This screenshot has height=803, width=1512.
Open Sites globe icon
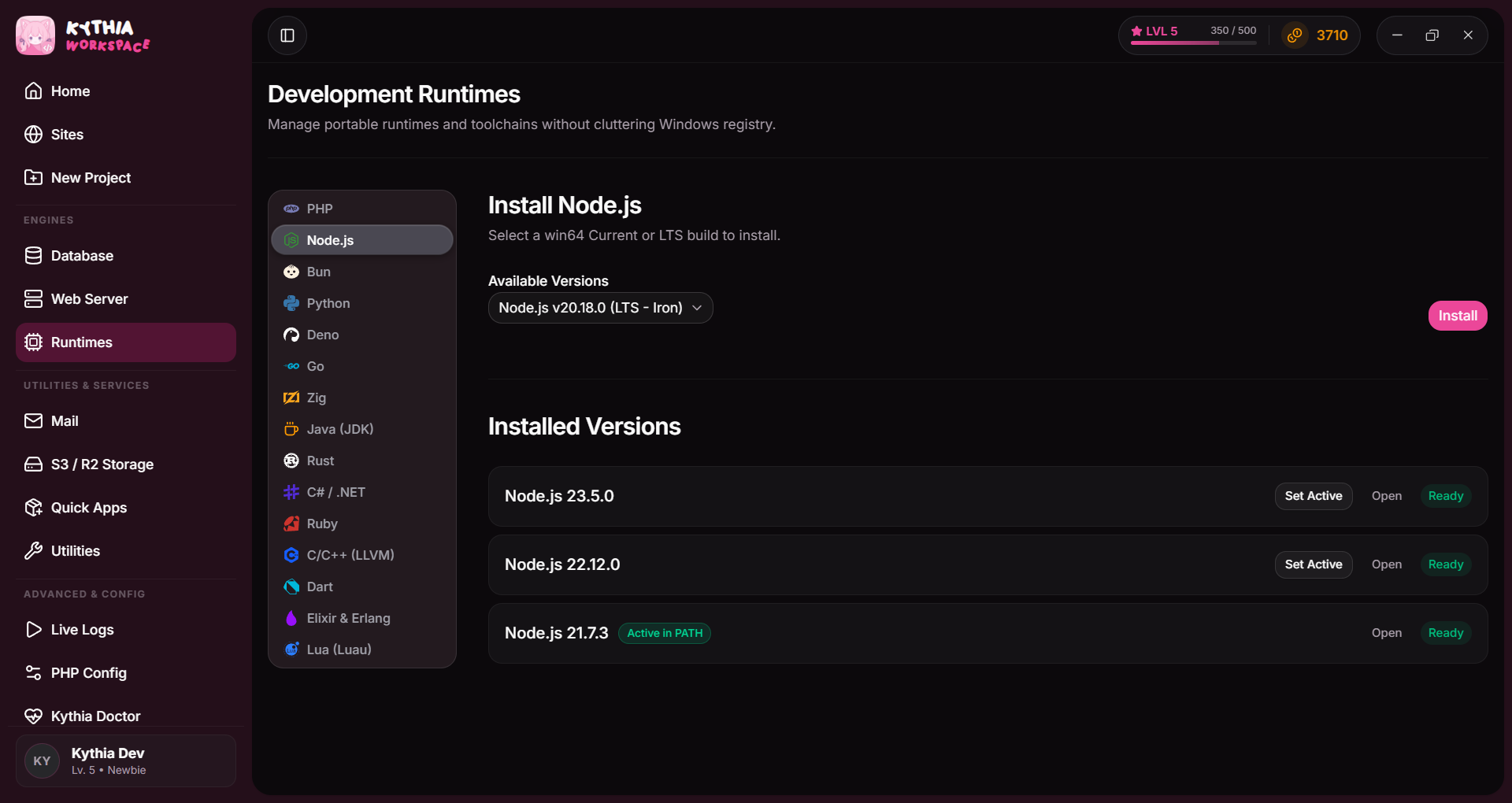click(33, 135)
